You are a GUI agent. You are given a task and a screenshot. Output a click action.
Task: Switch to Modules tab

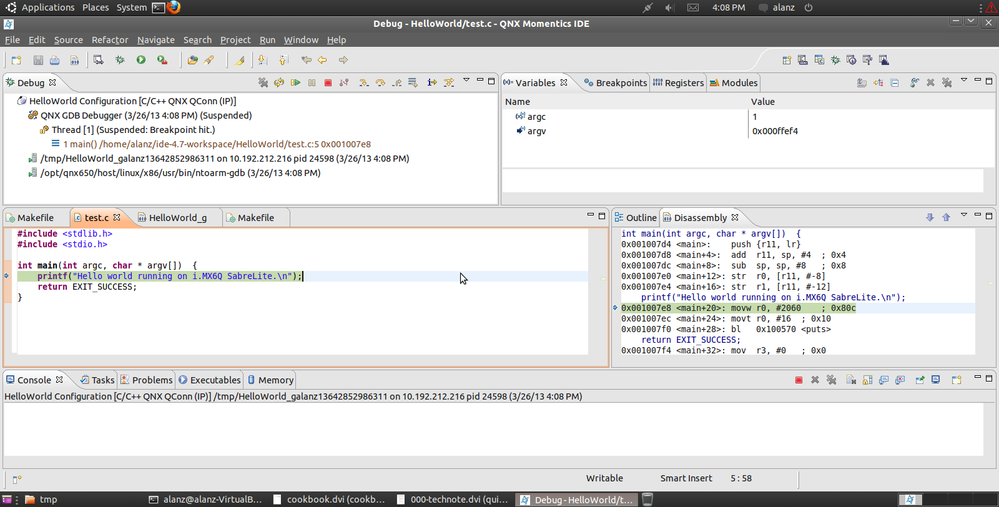coord(733,83)
